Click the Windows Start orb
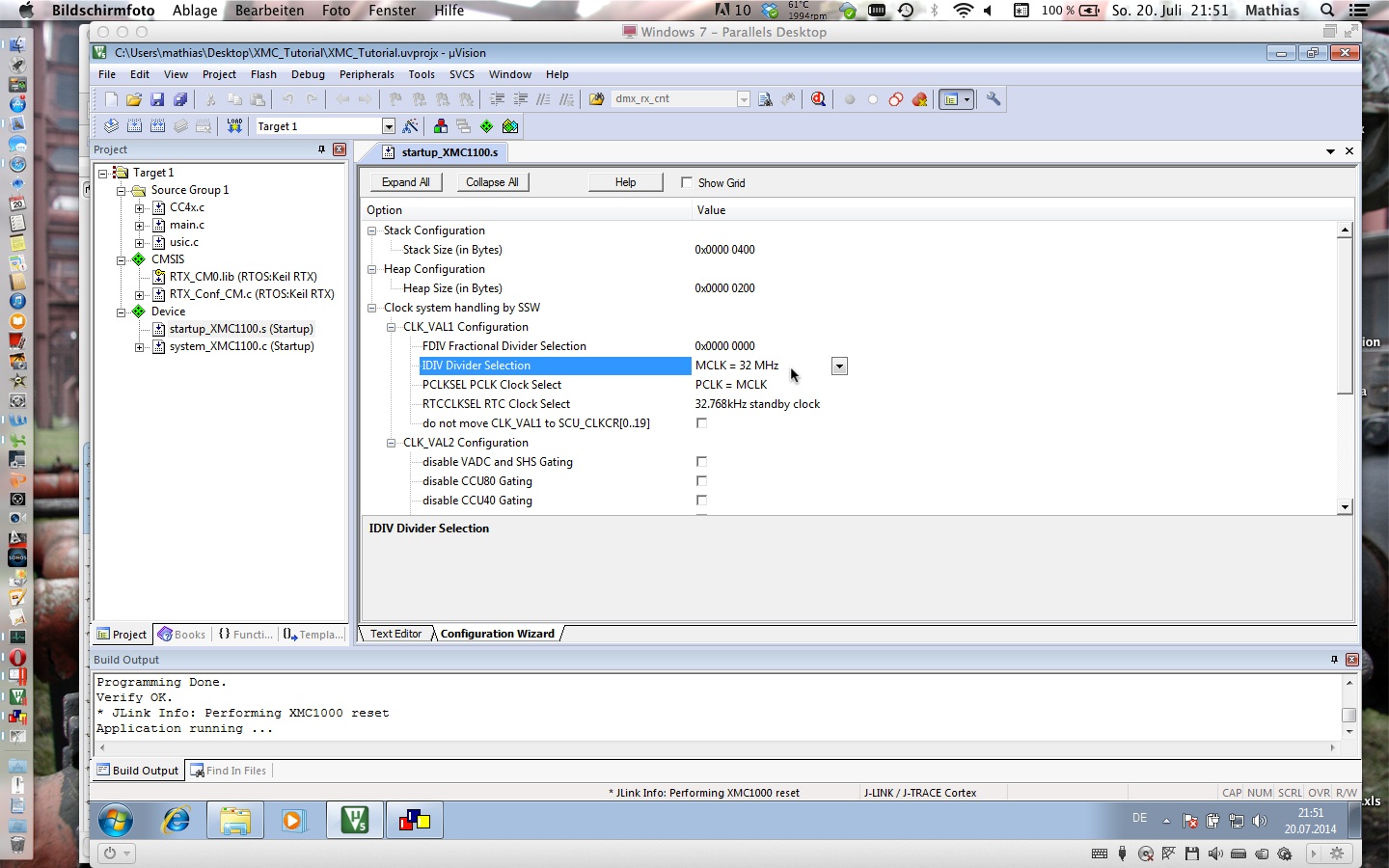The image size is (1389, 868). point(116,821)
